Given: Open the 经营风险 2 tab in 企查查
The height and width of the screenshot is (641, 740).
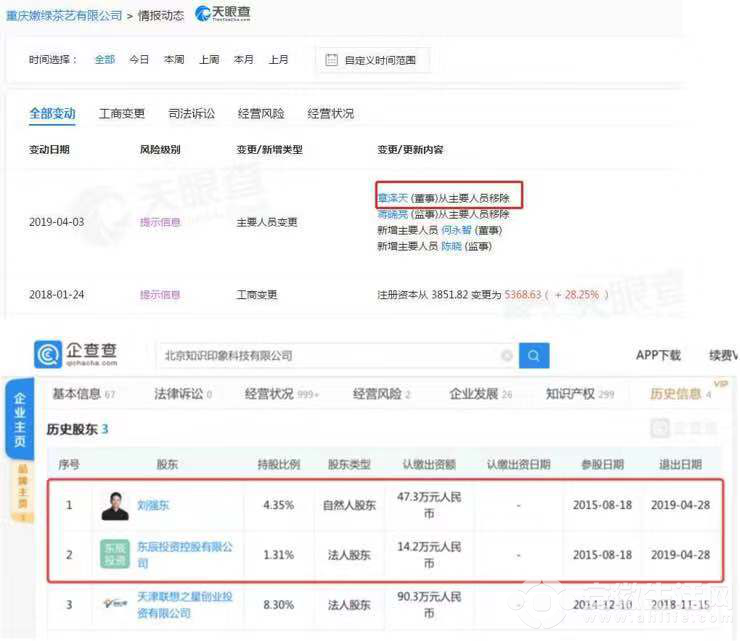Looking at the screenshot, I should coord(382,394).
